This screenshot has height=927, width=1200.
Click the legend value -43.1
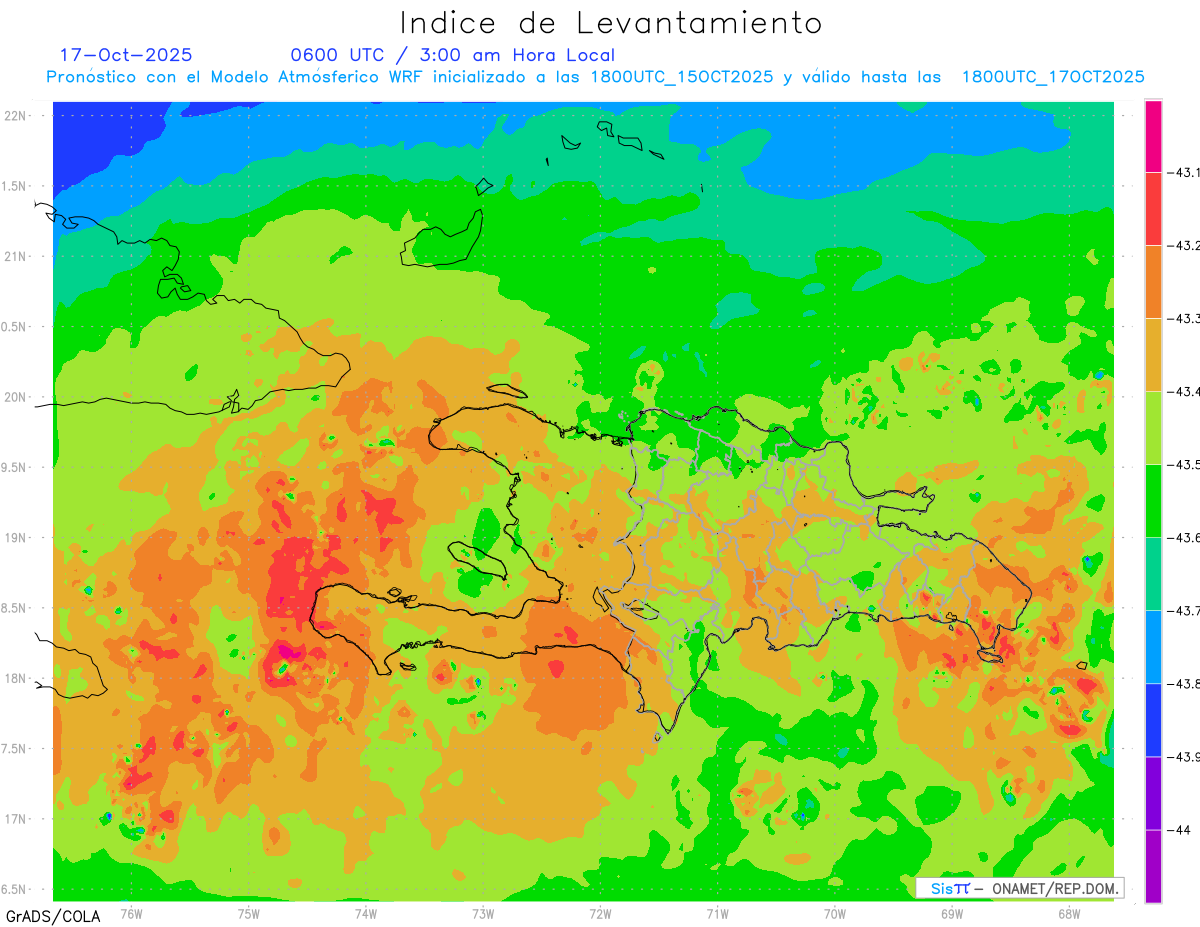[1183, 173]
